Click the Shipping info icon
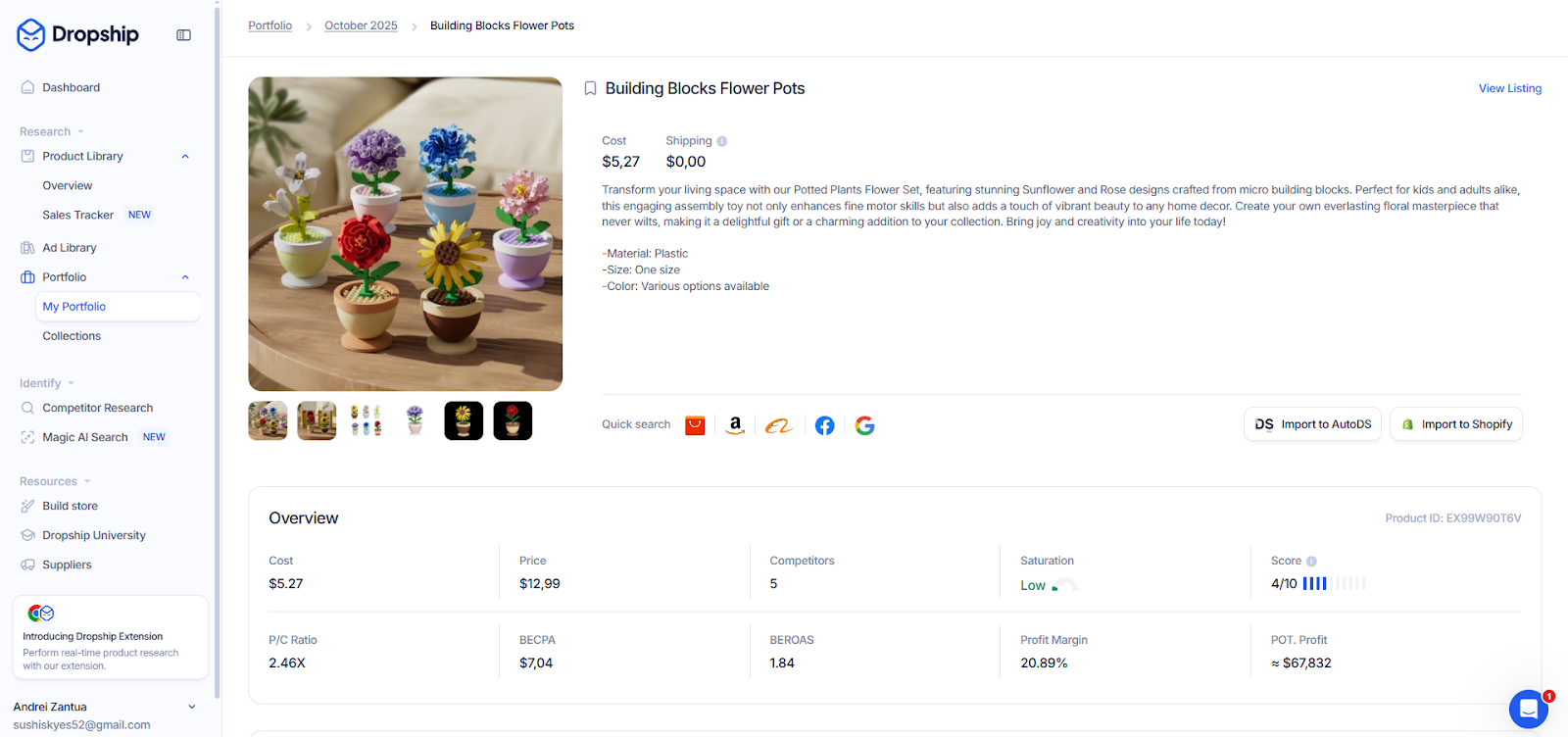This screenshot has height=737, width=1568. tap(722, 141)
